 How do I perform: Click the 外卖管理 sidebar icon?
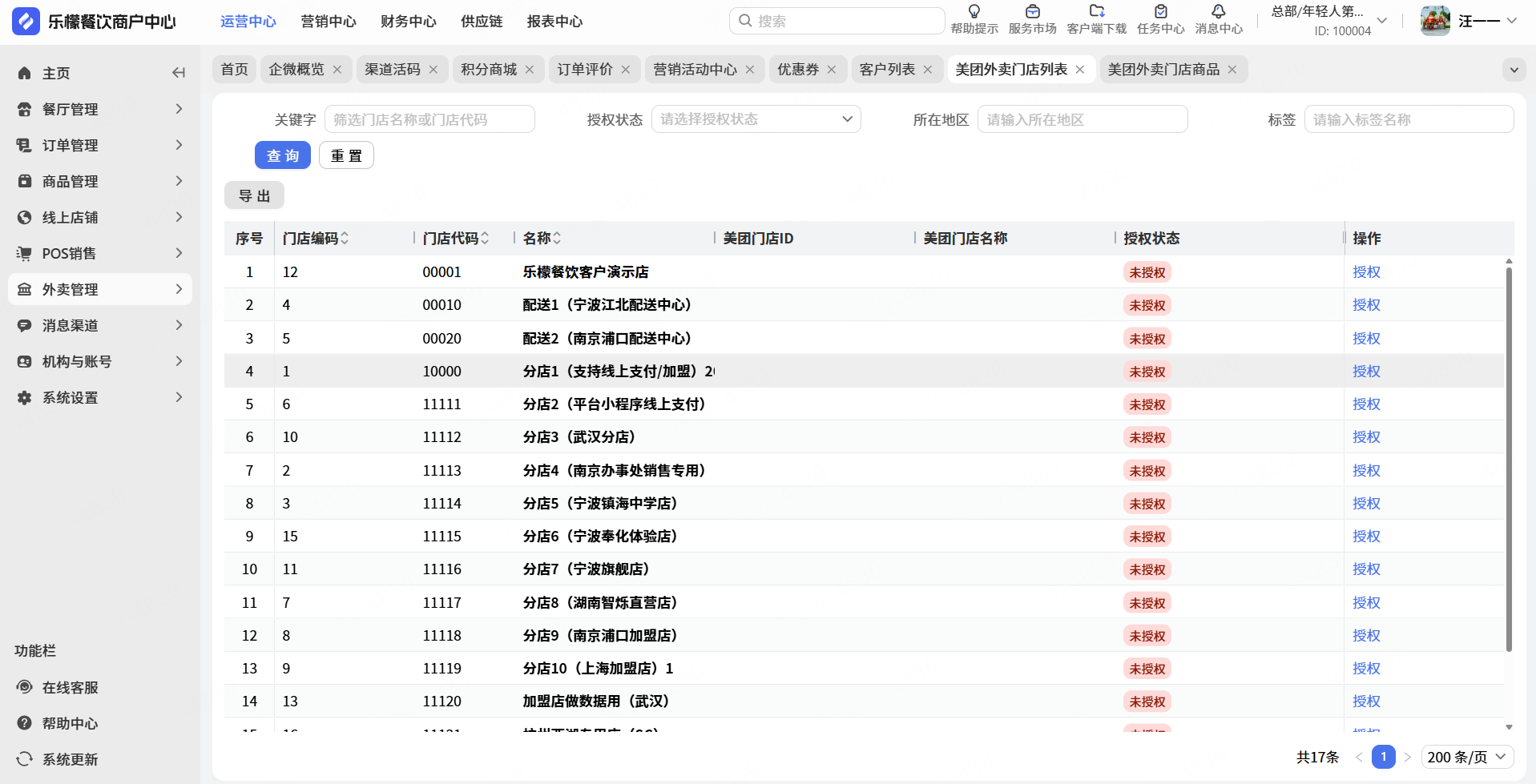coord(25,289)
